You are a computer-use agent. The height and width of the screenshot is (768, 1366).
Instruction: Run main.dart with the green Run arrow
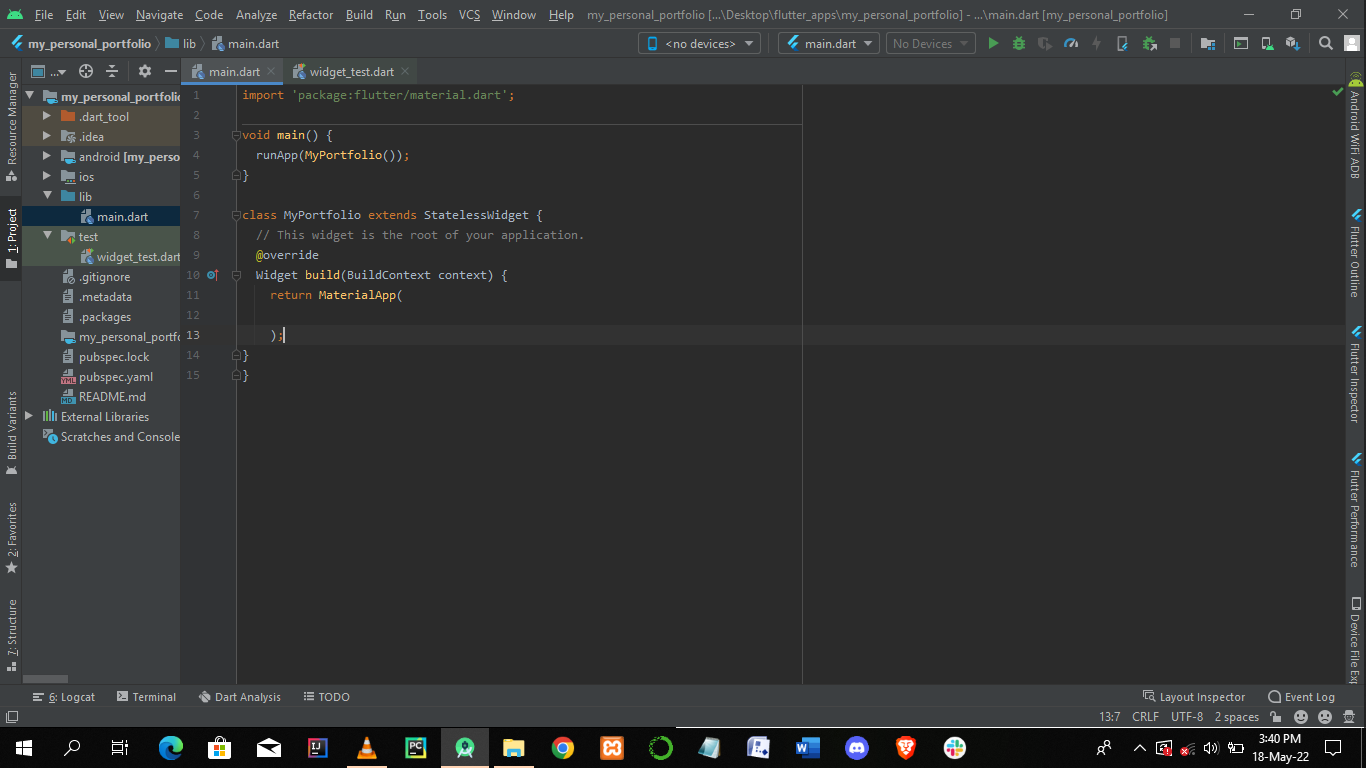[x=993, y=44]
